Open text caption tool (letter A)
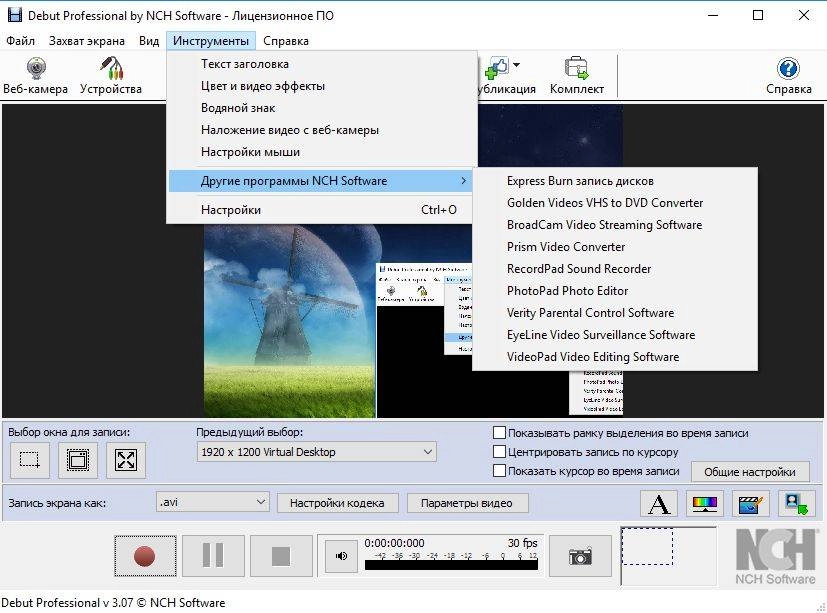Screen dimensions: 827x613 coord(659,503)
